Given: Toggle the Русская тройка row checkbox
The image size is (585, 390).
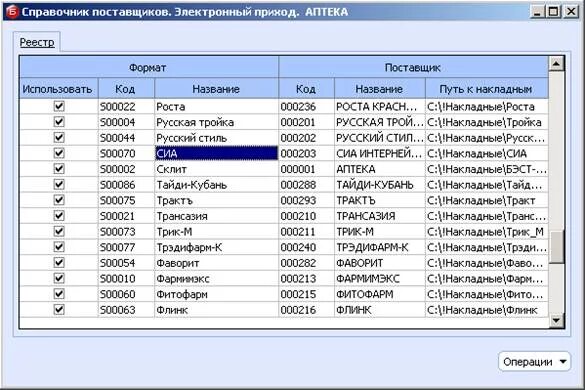Looking at the screenshot, I should click(59, 122).
